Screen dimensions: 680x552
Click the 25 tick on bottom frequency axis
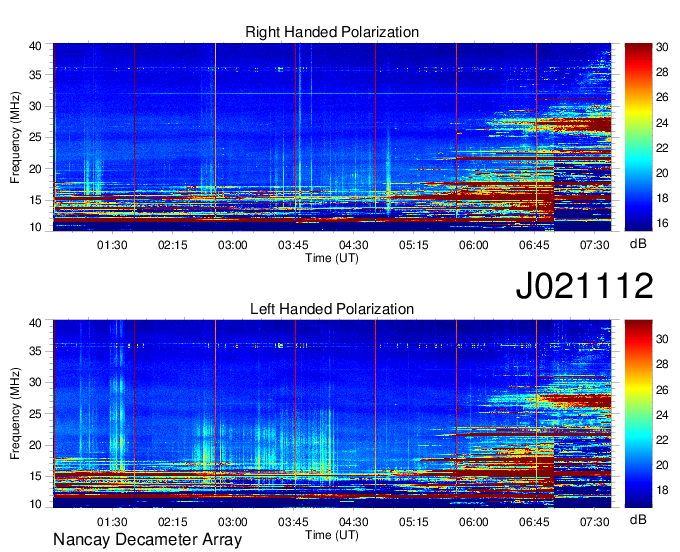pos(35,414)
